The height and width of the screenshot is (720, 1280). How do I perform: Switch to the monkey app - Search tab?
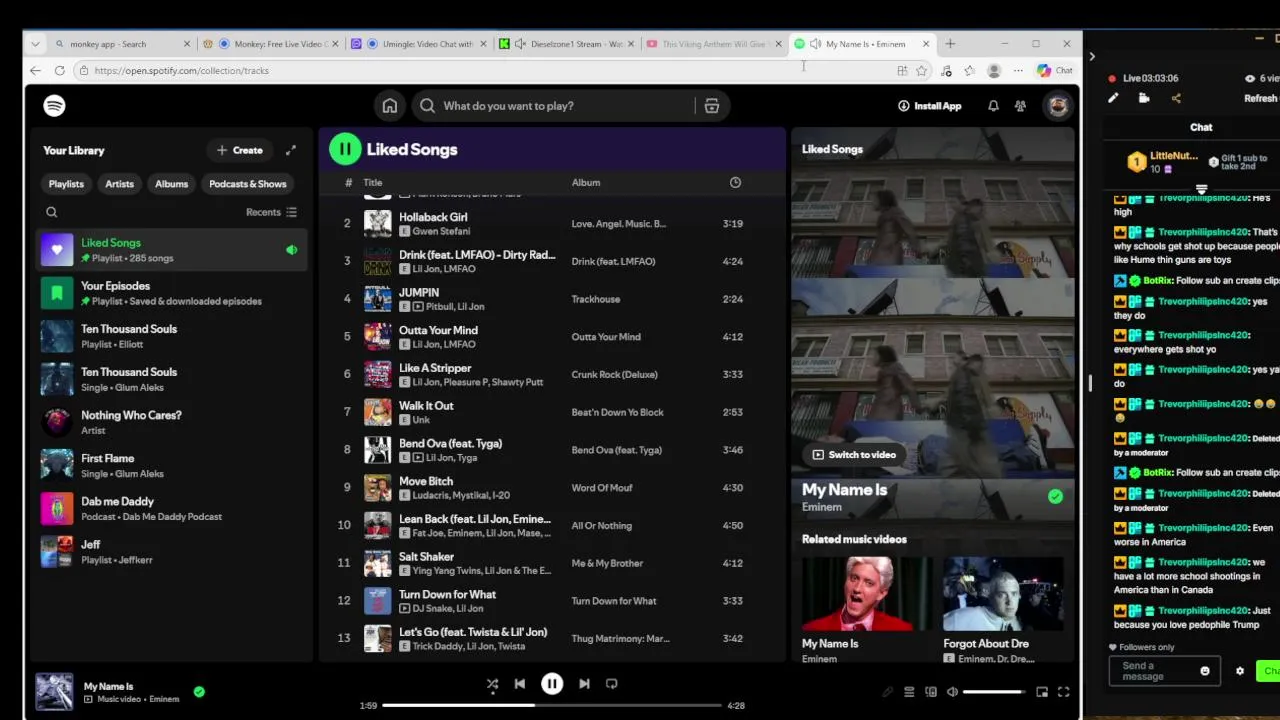tap(121, 44)
